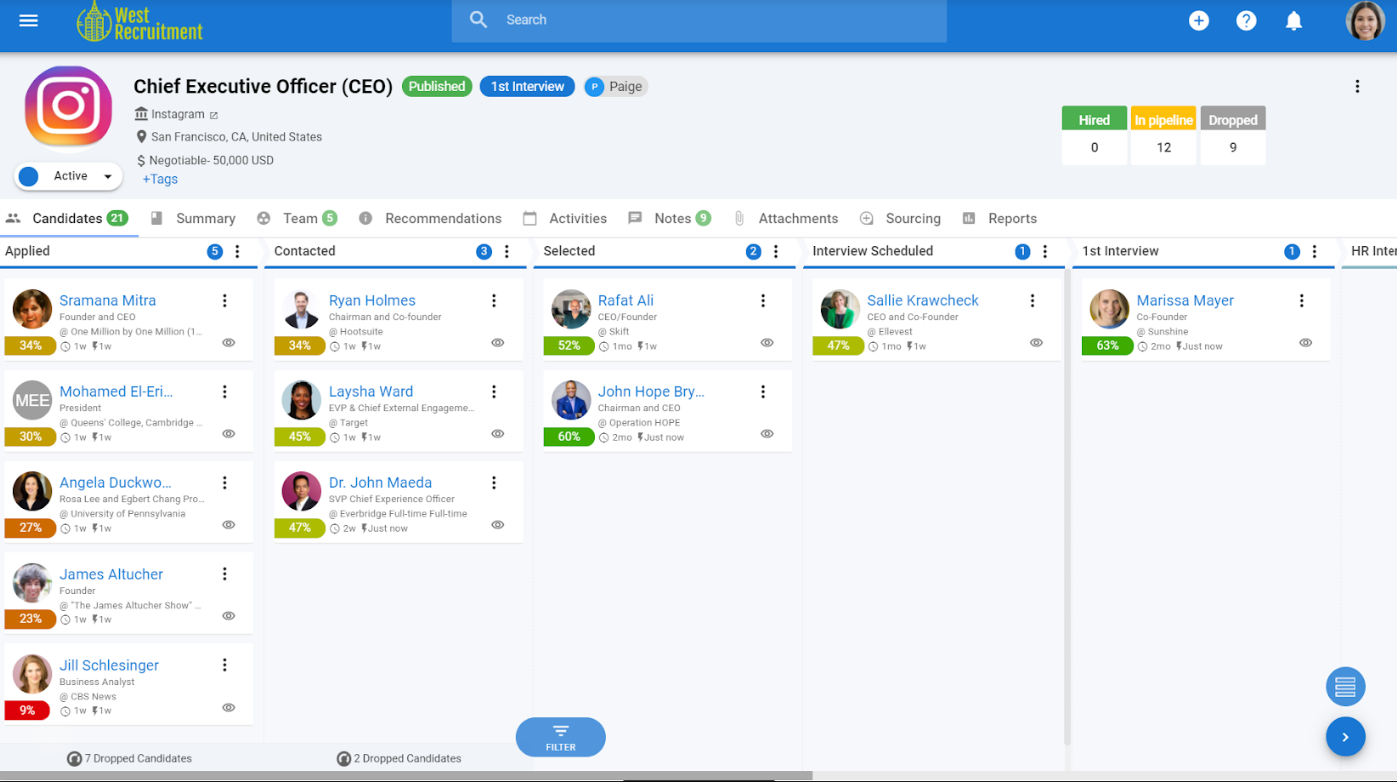The width and height of the screenshot is (1397, 782).
Task: Open the hamburger navigation menu
Action: (28, 20)
